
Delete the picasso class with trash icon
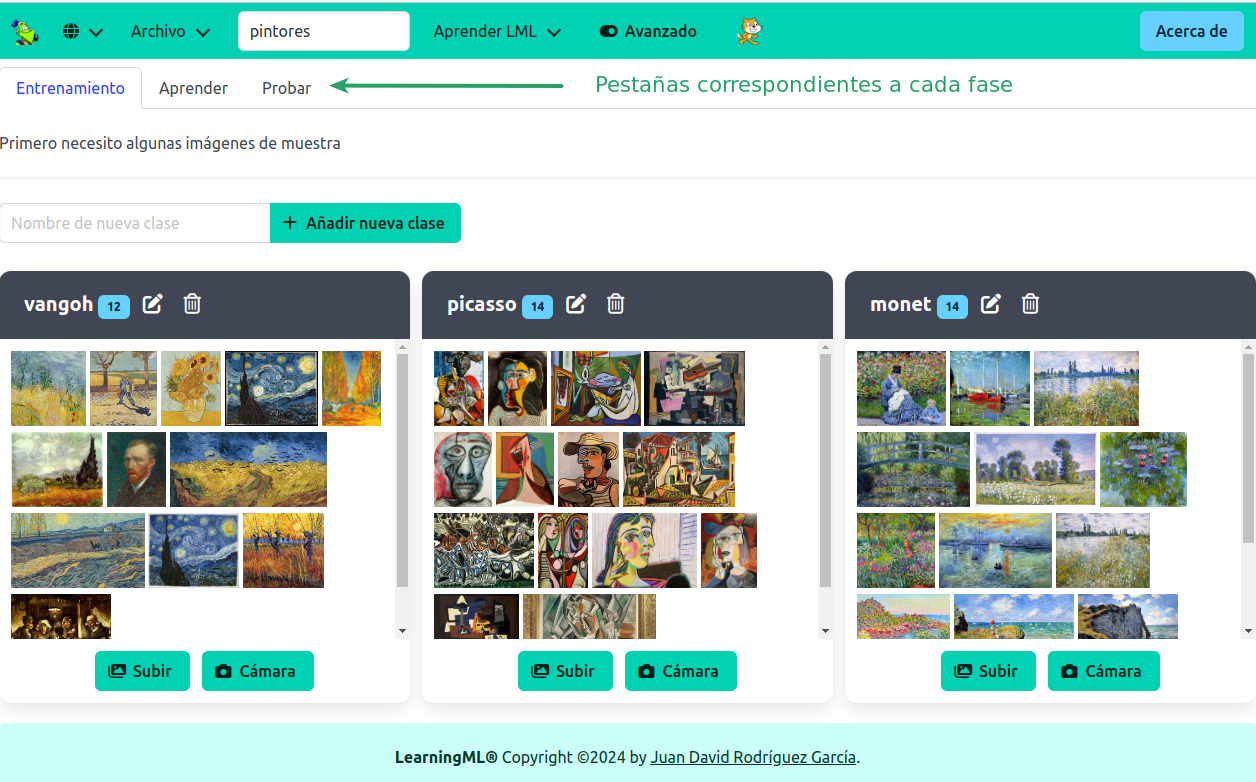click(616, 304)
